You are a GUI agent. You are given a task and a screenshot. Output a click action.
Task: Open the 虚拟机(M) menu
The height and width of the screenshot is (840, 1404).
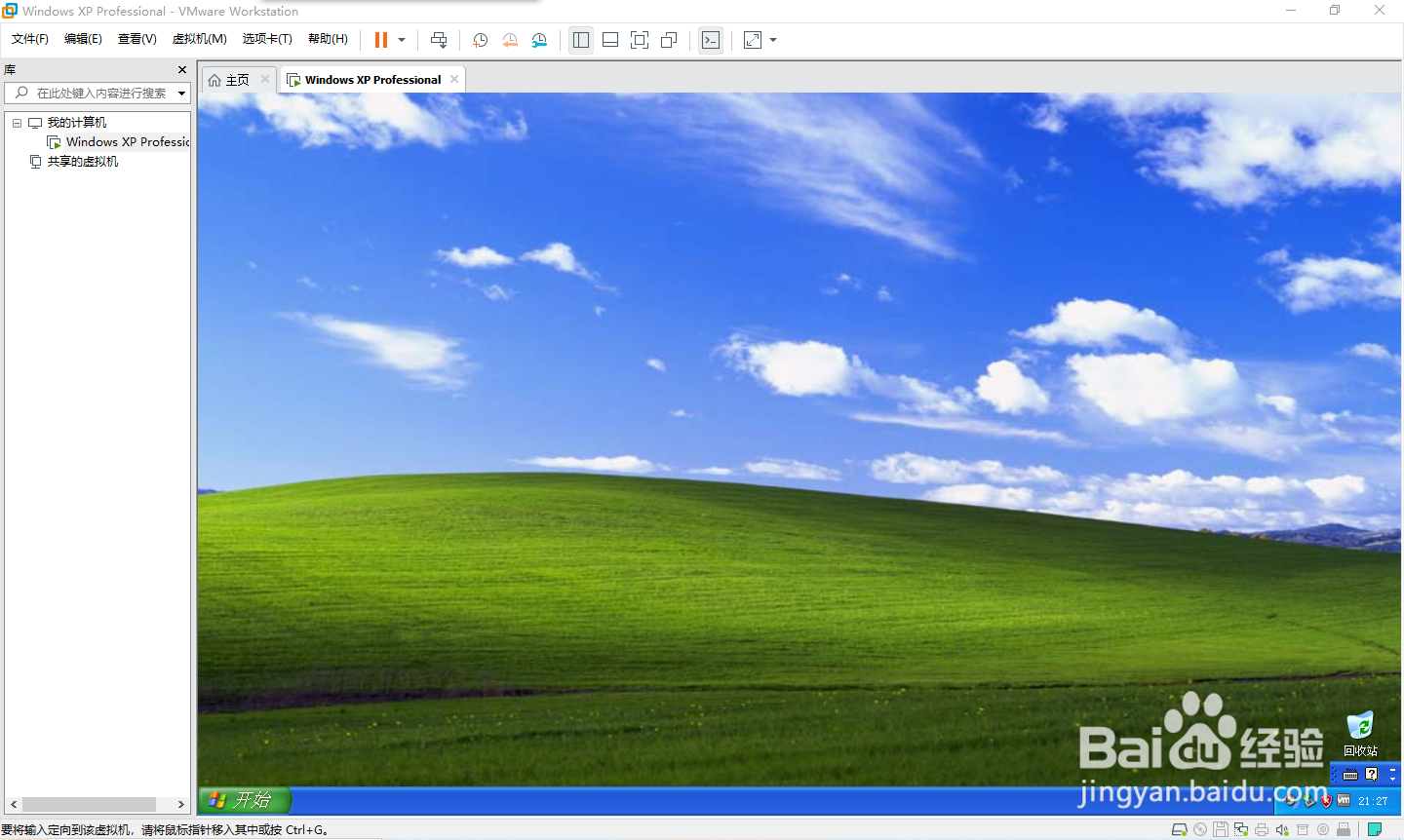(x=199, y=39)
